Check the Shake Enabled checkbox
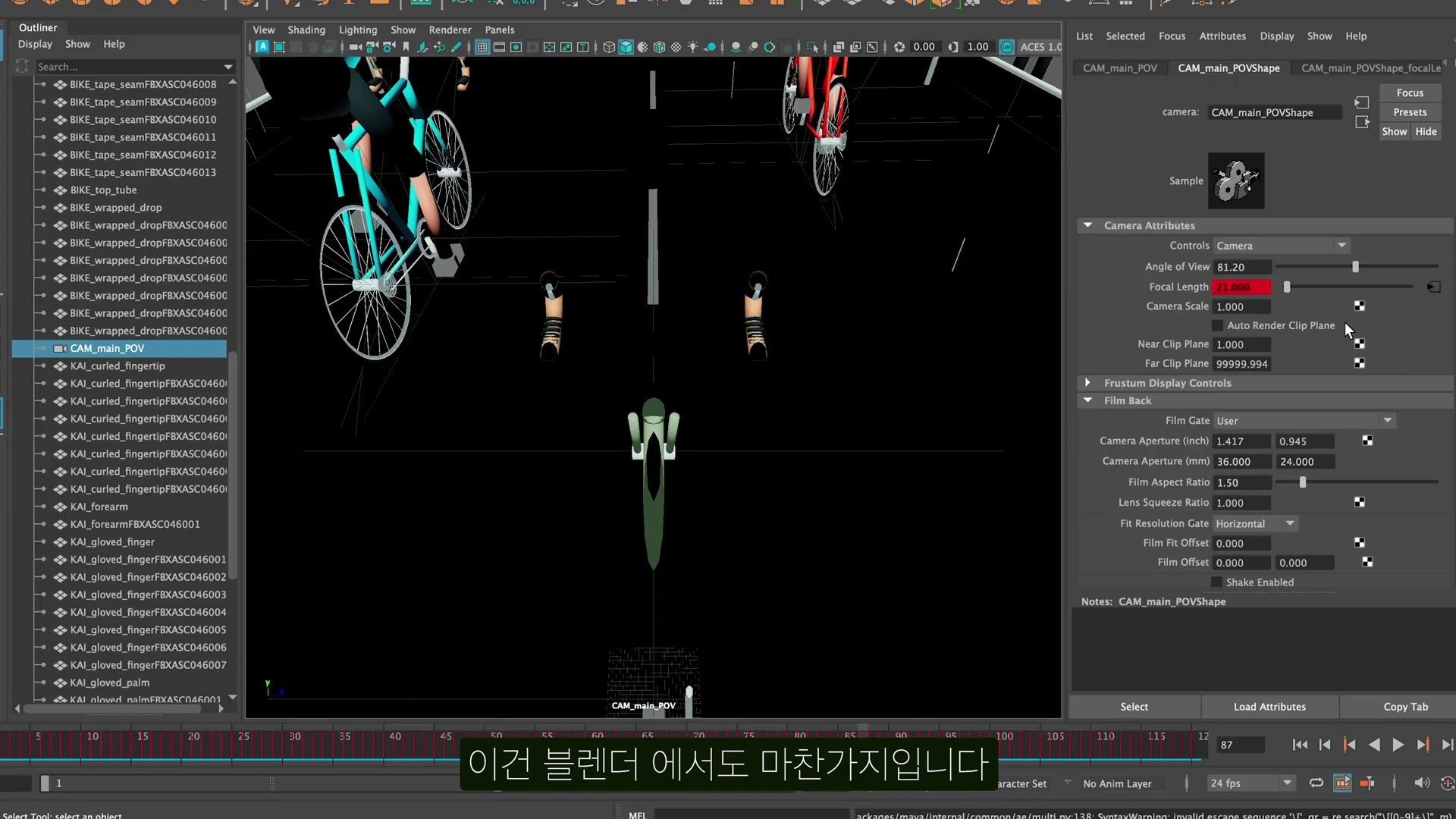 (1216, 582)
